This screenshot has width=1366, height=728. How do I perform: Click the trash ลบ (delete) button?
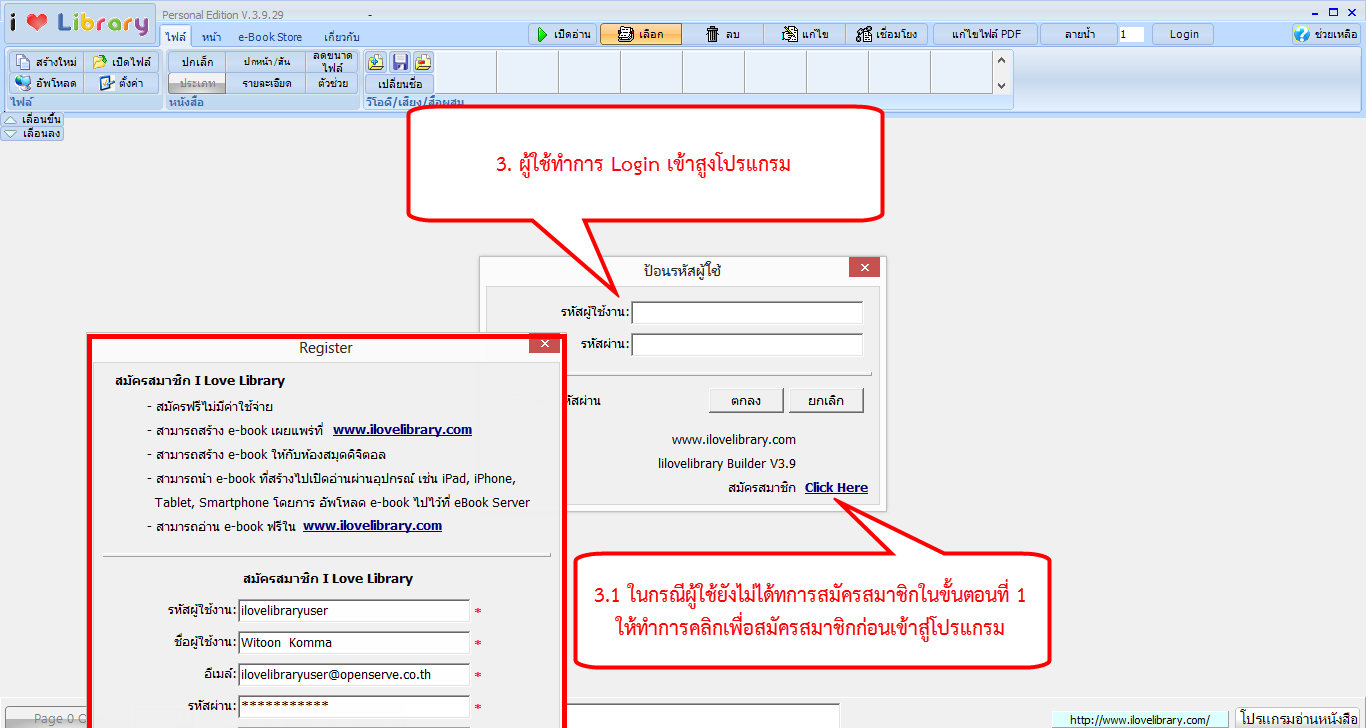tap(722, 34)
